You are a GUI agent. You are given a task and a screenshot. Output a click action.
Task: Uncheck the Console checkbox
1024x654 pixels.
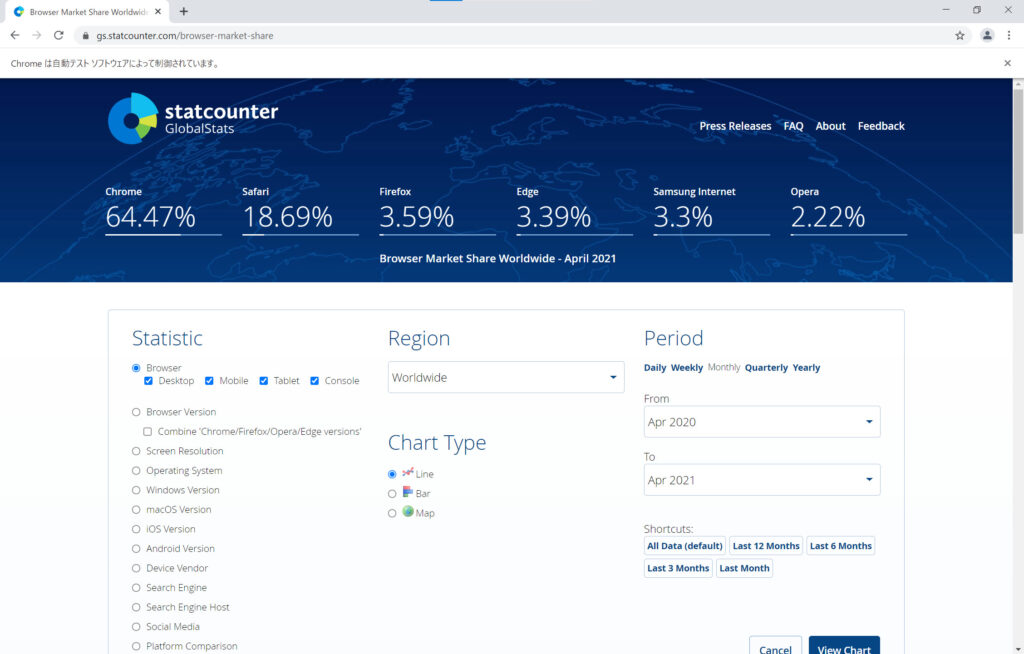[x=314, y=380]
